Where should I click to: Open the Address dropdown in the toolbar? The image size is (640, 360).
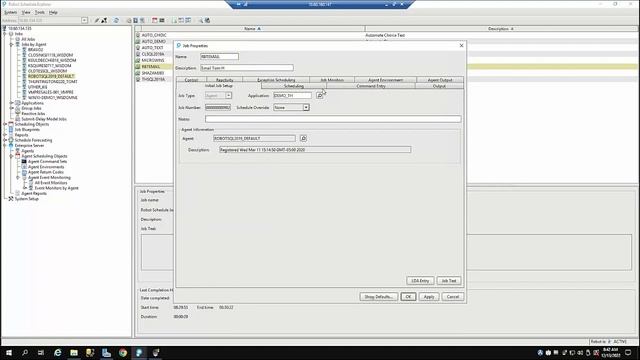pyautogui.click(x=84, y=20)
